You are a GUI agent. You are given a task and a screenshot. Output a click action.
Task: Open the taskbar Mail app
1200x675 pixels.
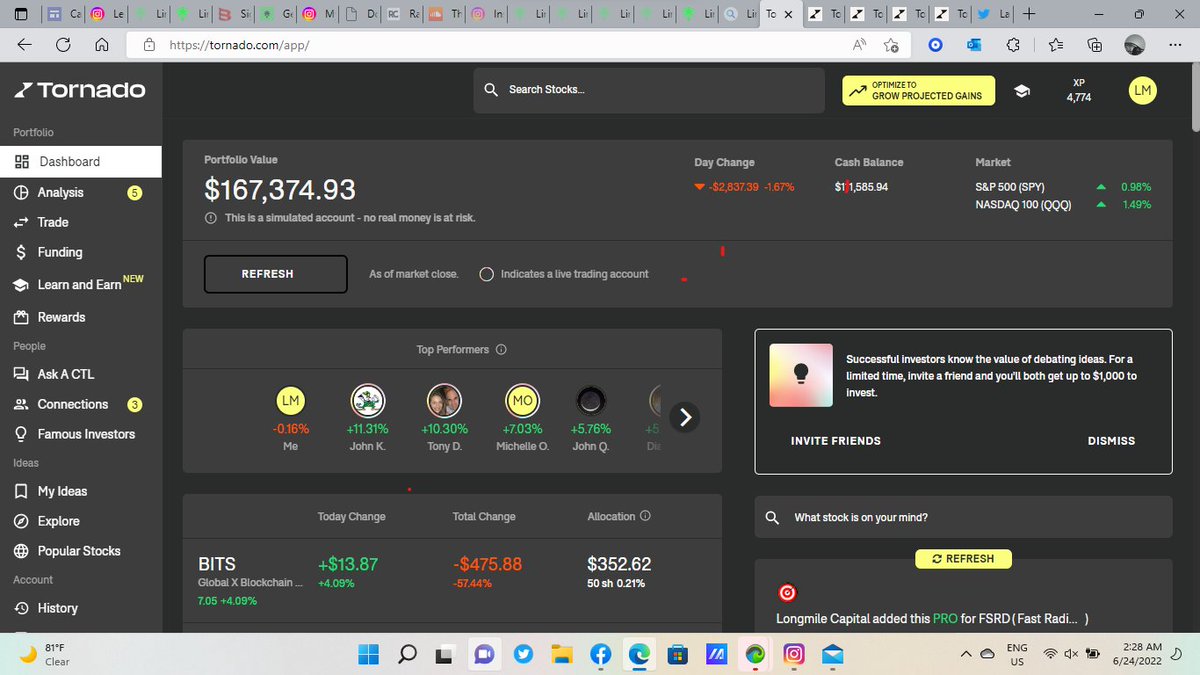click(x=832, y=653)
